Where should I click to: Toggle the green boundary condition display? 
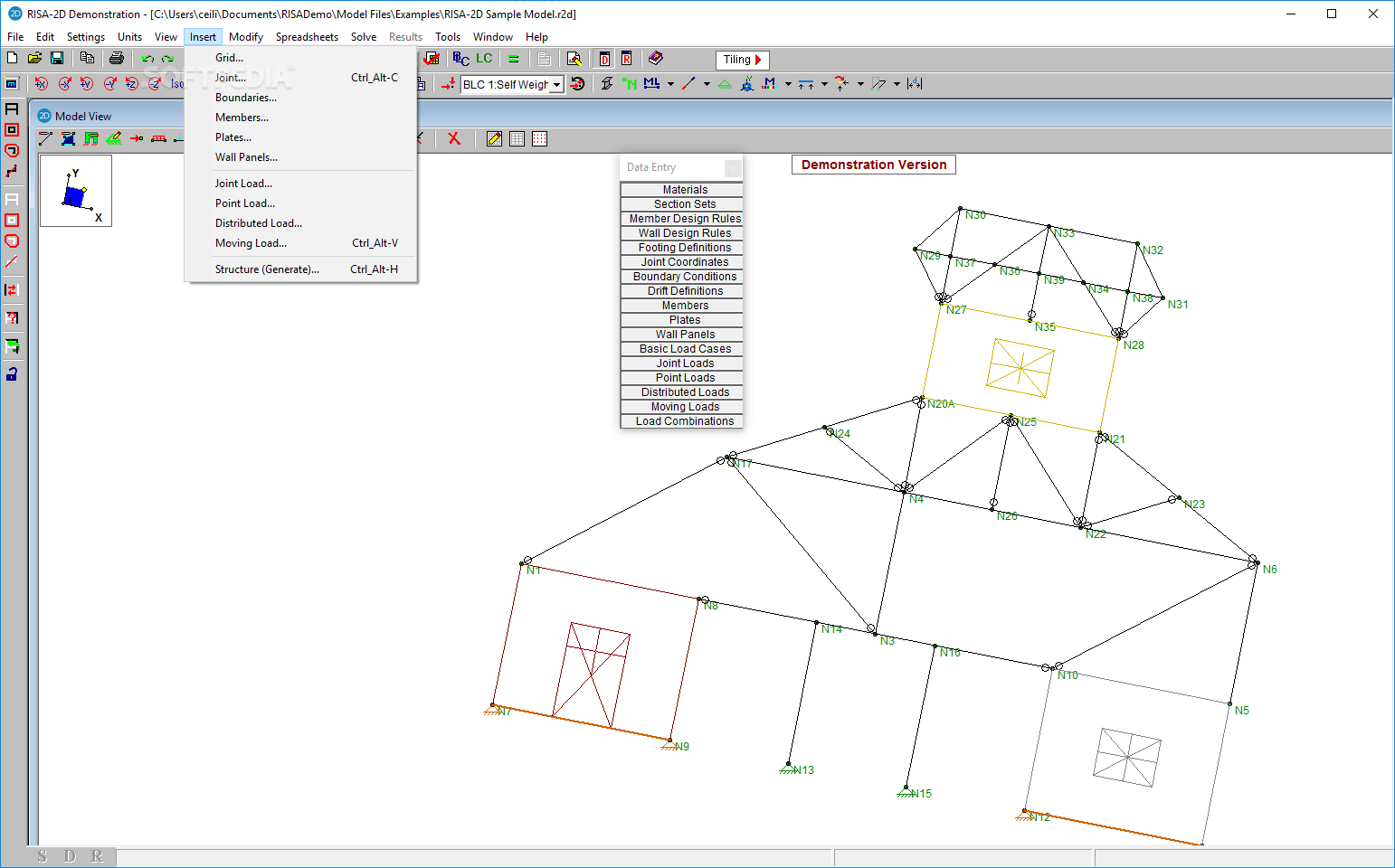pos(725,83)
